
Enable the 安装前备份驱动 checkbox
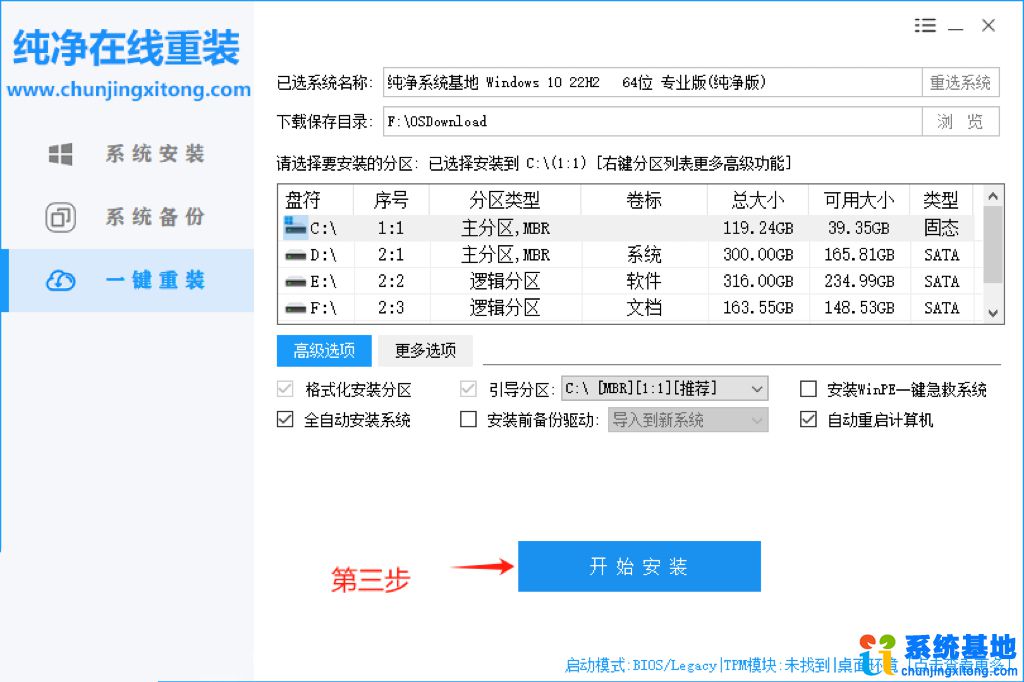(x=468, y=419)
